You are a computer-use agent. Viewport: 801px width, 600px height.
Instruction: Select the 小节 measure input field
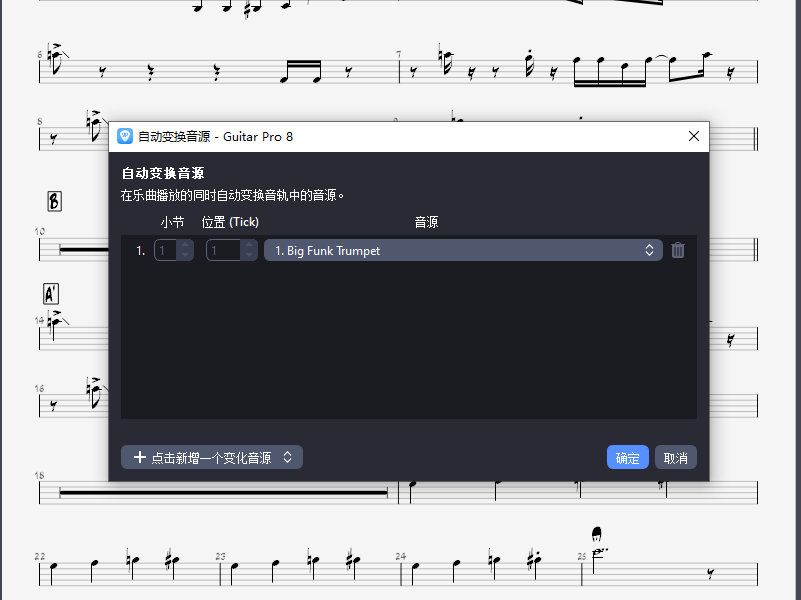pyautogui.click(x=167, y=250)
